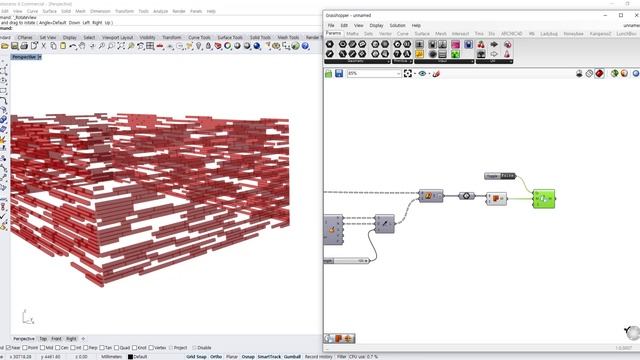Click Zoom Extents icon in Grasshopper canvas toolbar
Viewport: 640px width, 360px height.
click(408, 73)
